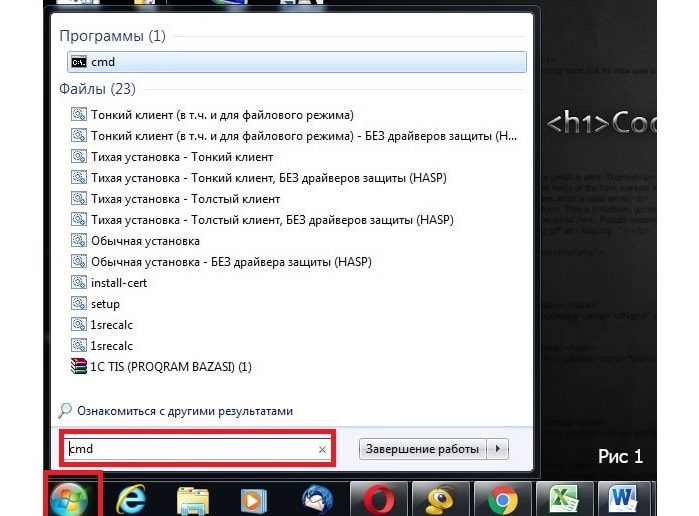Screen dimensions: 699x516
Task: Launch Opera browser from taskbar
Action: point(379,500)
